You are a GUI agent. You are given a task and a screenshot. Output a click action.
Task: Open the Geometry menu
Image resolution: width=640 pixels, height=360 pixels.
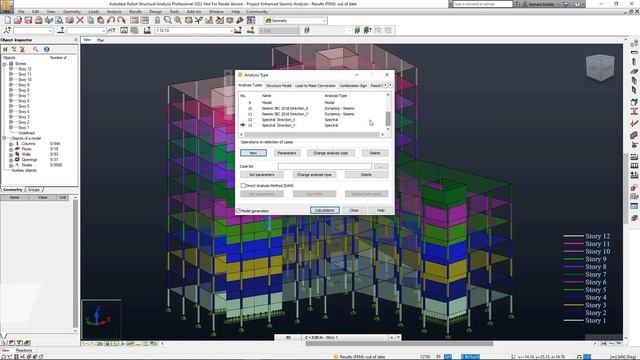(x=72, y=12)
